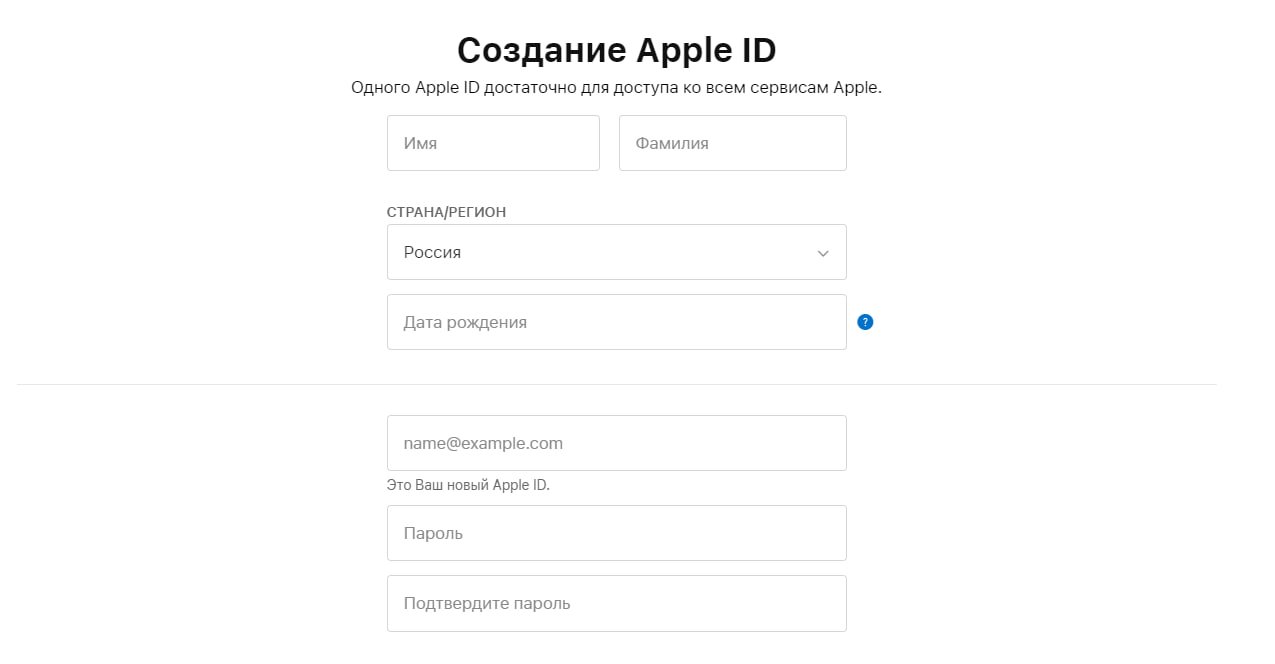Open the date of birth help icon
The image size is (1275, 664).
(x=865, y=322)
